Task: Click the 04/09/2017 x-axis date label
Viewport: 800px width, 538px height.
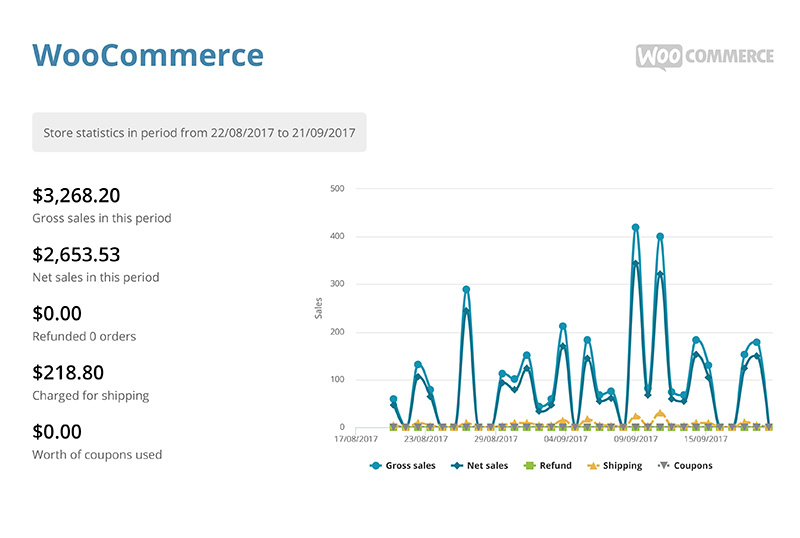Action: coord(565,439)
